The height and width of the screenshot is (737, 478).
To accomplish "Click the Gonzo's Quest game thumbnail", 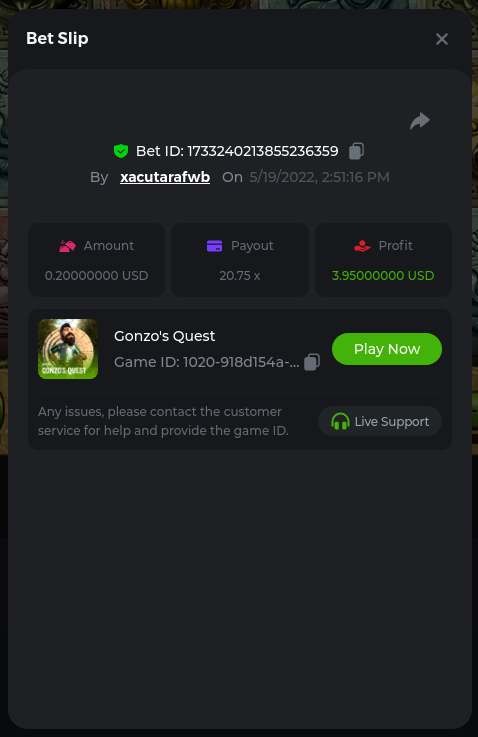I will 68,349.
